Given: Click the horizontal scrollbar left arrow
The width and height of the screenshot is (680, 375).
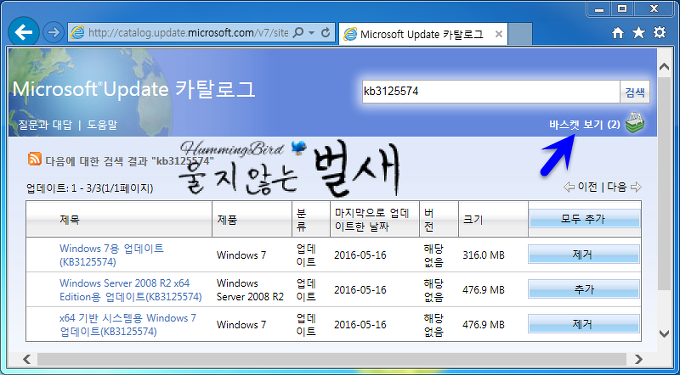Looking at the screenshot, I should click(x=27, y=359).
